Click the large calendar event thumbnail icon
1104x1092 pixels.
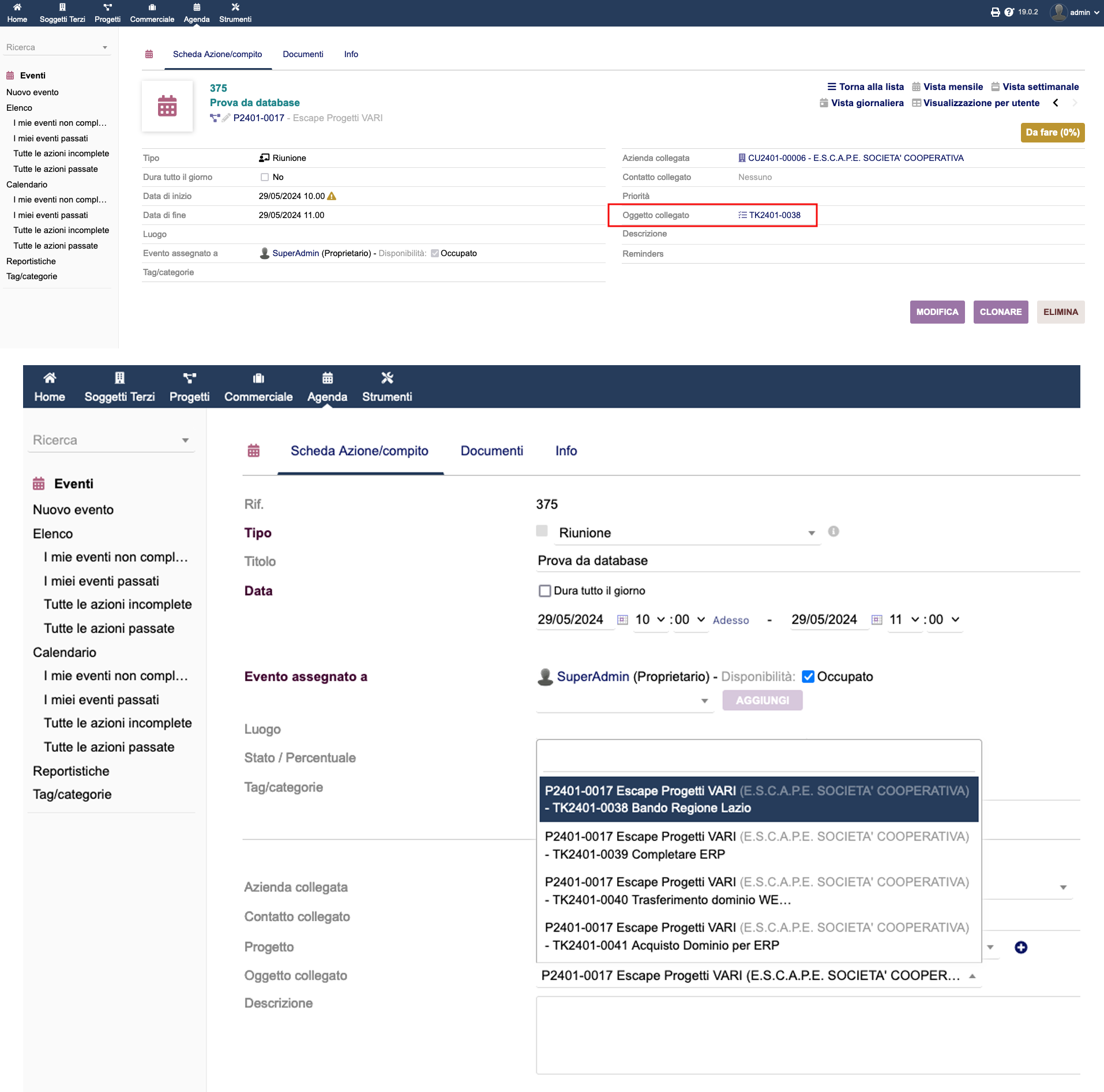(167, 106)
